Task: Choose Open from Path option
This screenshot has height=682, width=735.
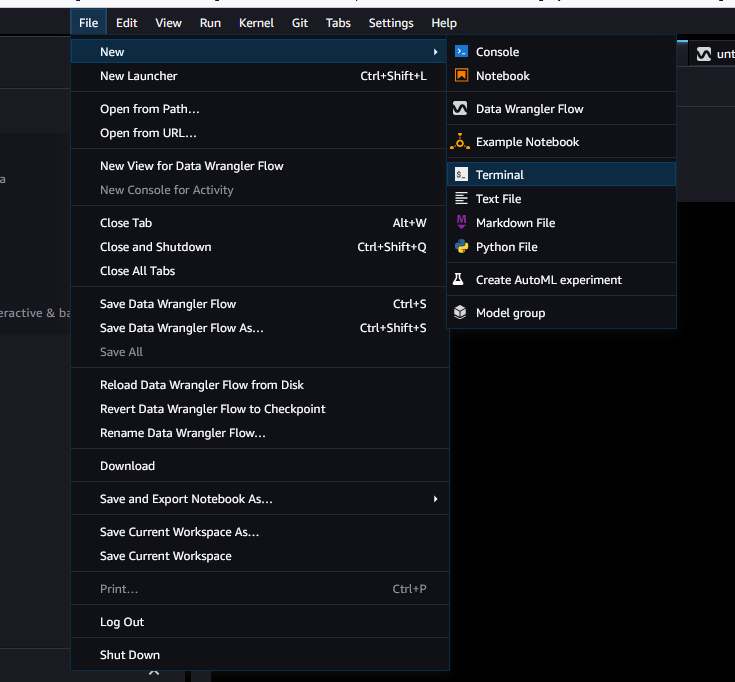Action: click(150, 109)
